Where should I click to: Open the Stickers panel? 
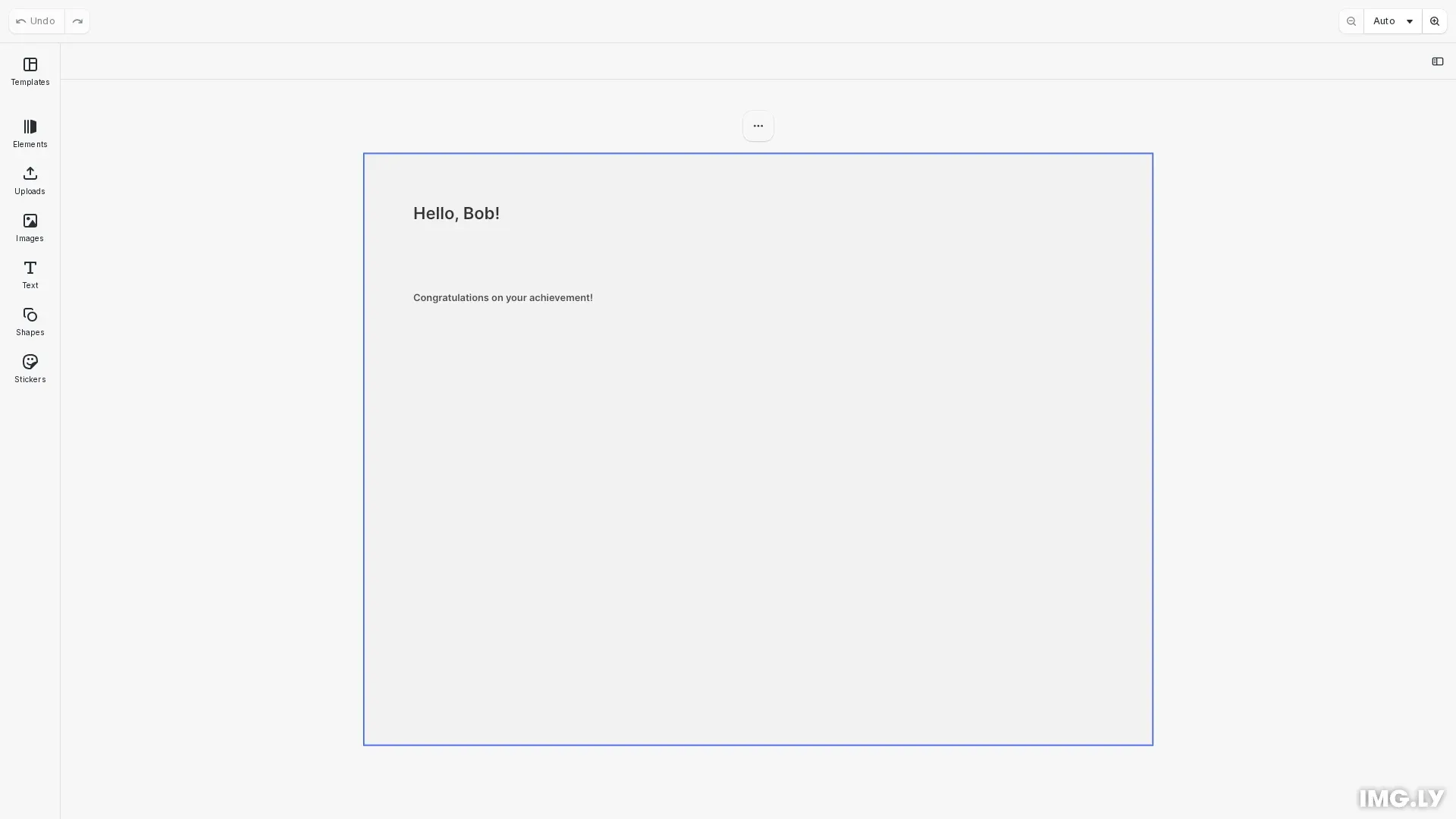29,369
